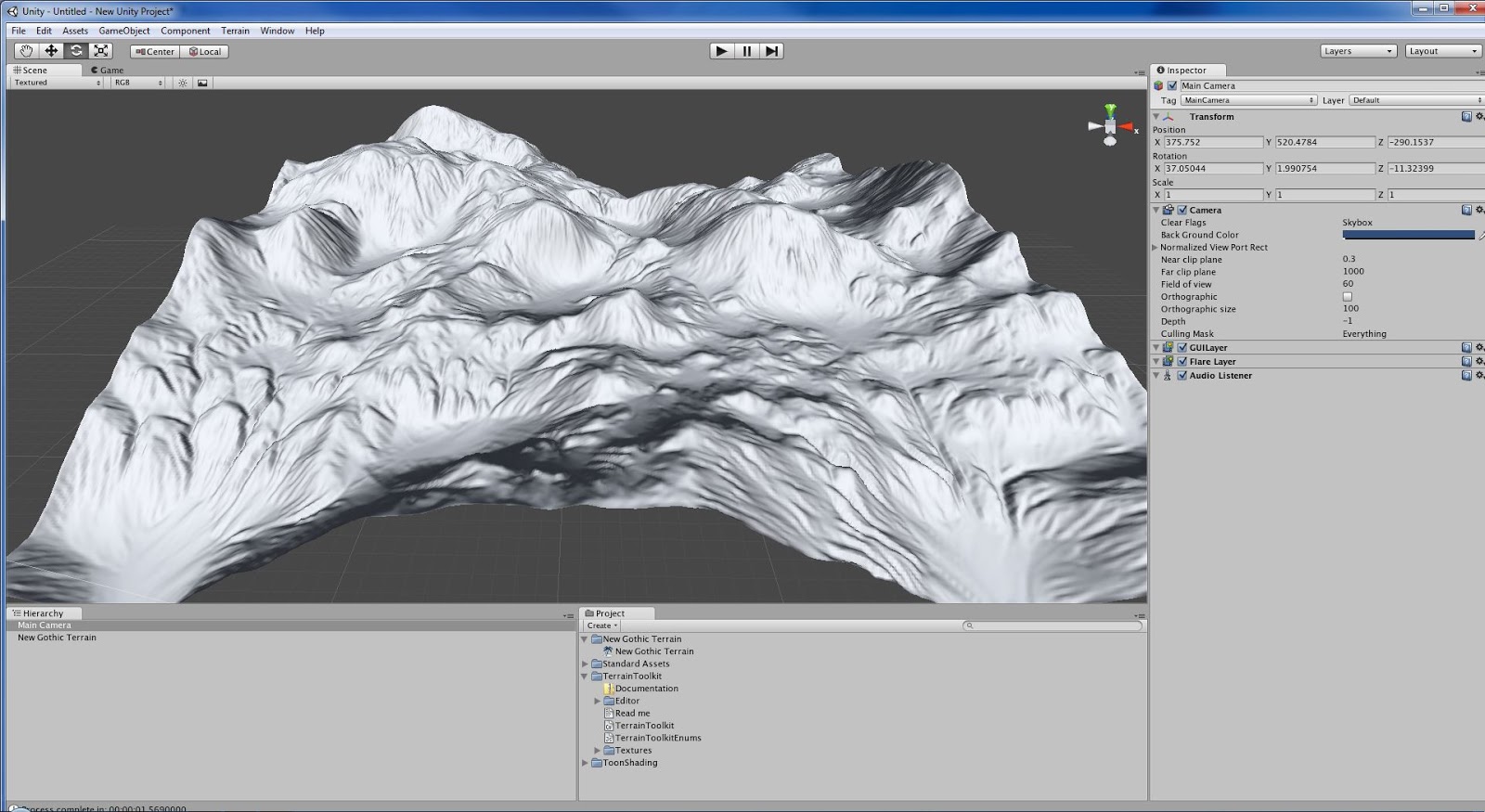Click the Local handle rotation button

(204, 52)
